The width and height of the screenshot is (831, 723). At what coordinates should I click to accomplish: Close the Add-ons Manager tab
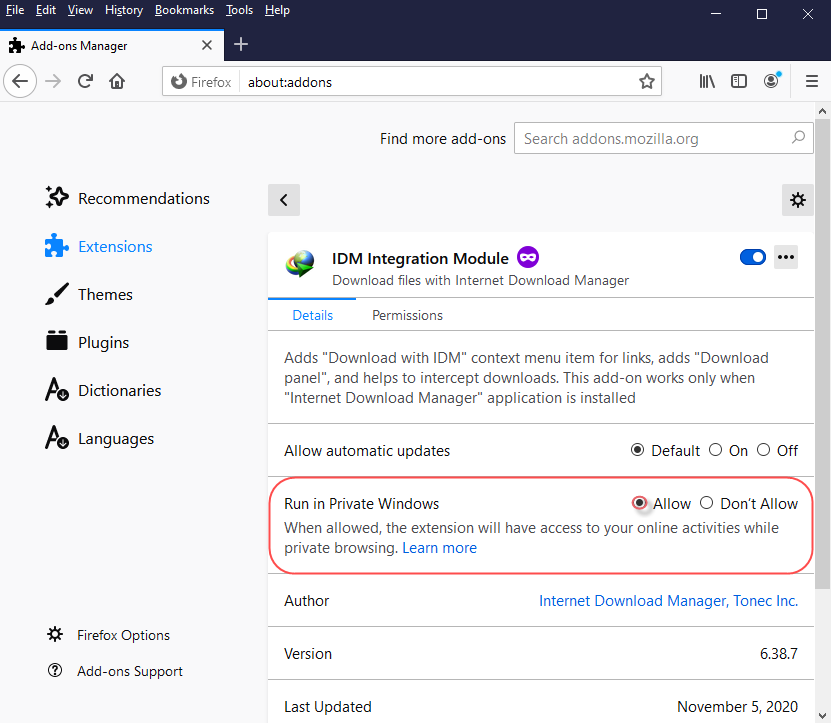point(207,46)
